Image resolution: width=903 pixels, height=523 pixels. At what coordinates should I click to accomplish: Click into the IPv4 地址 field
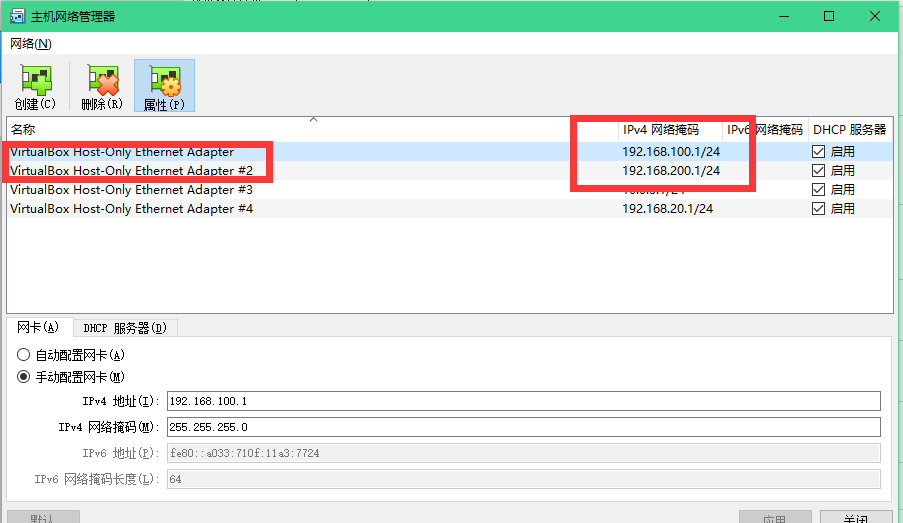click(x=523, y=401)
